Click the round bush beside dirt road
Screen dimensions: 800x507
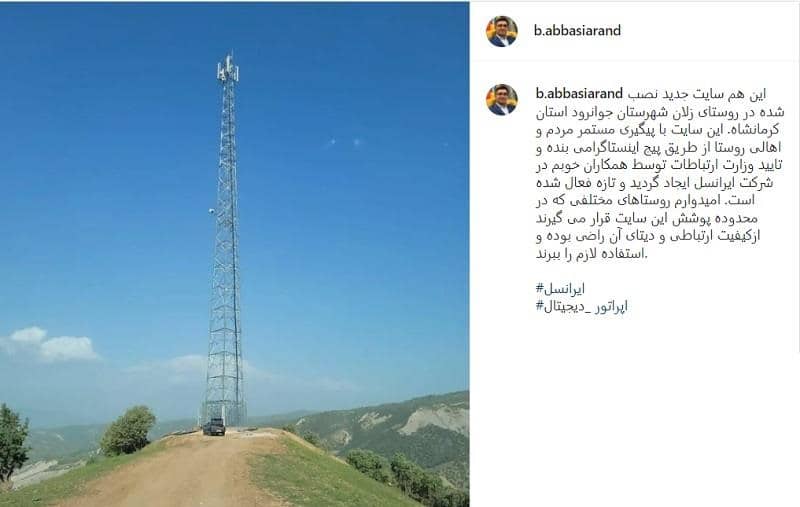click(x=128, y=430)
